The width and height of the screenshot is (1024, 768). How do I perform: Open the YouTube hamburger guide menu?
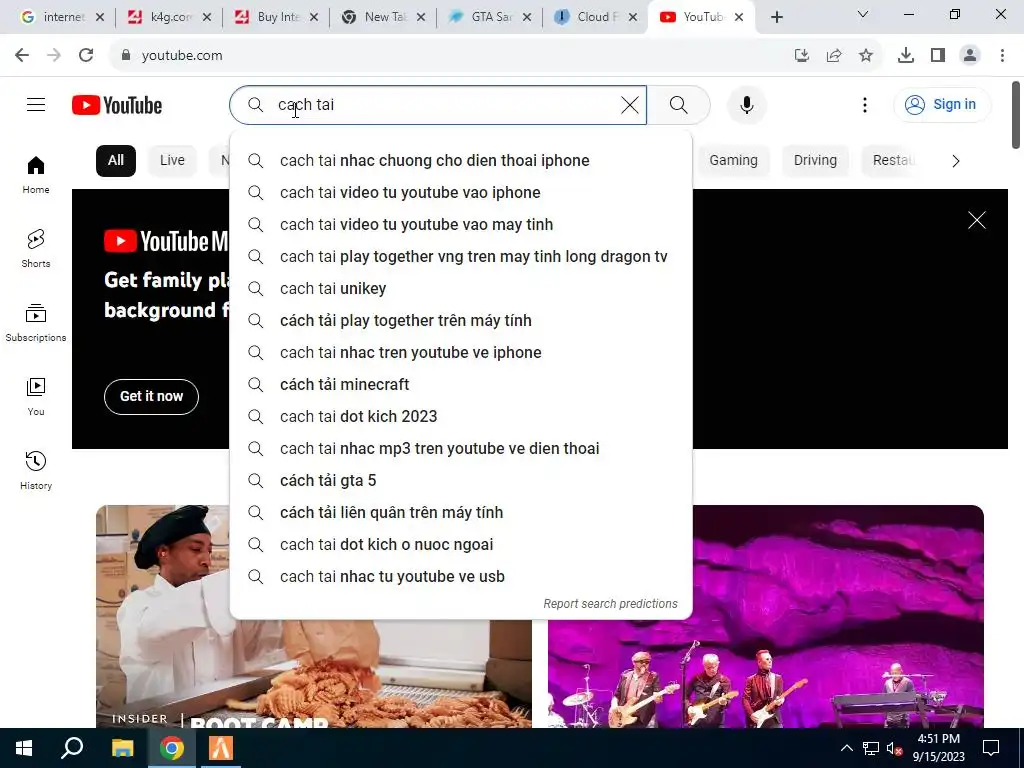pos(36,104)
